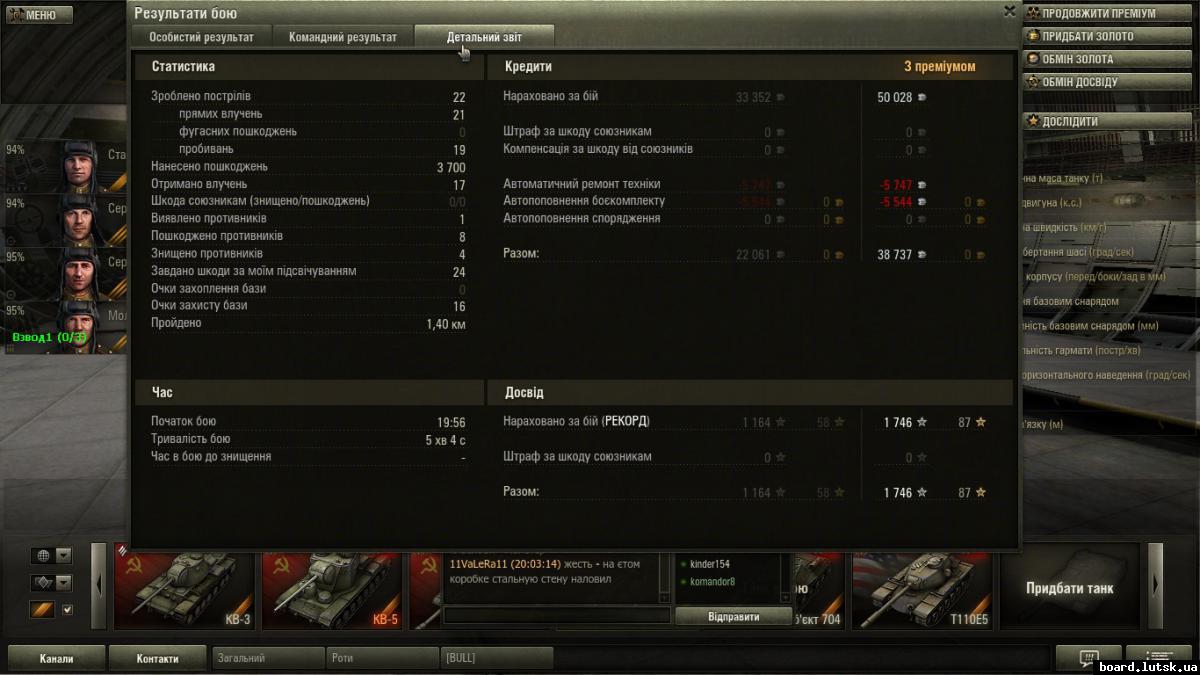This screenshot has width=1200, height=675.
Task: Open the Контакти panel button
Action: pyautogui.click(x=157, y=658)
